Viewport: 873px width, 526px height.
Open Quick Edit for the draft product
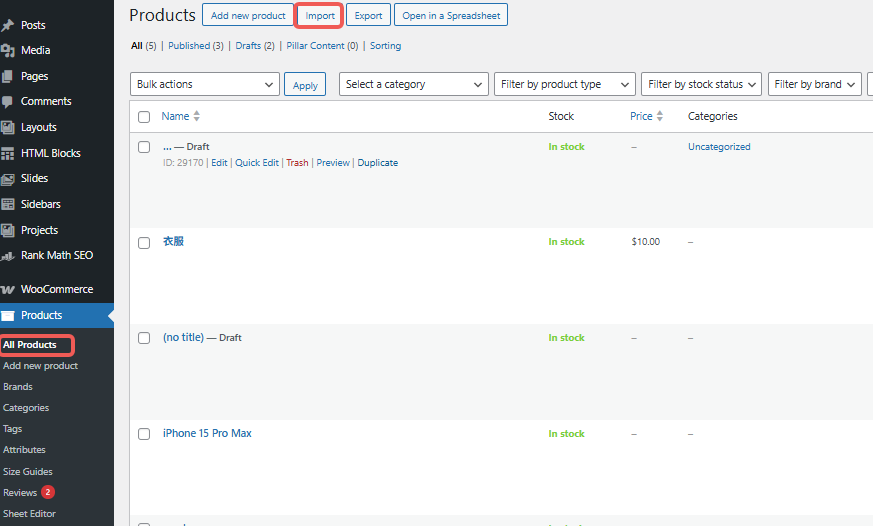[x=257, y=163]
